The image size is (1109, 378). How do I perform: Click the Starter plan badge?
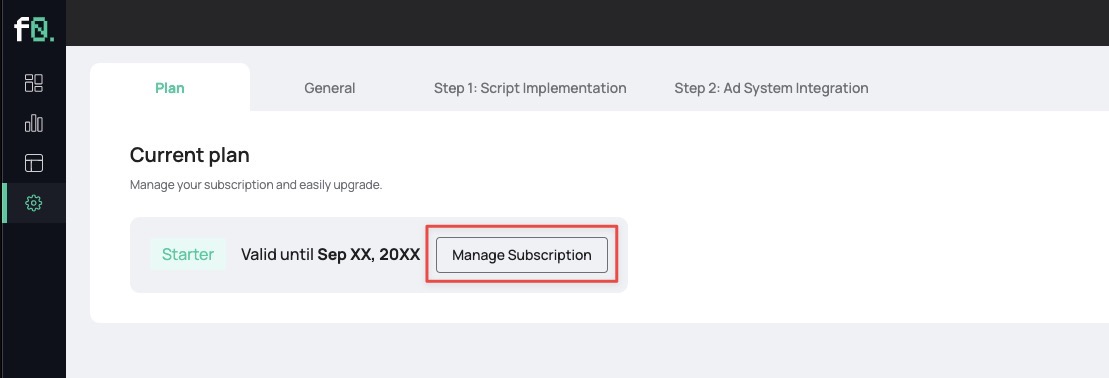188,255
